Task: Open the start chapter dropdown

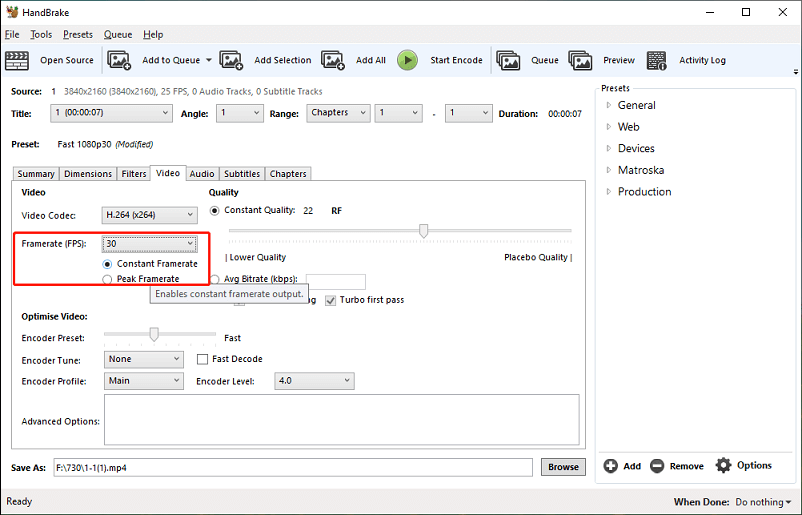Action: [398, 113]
